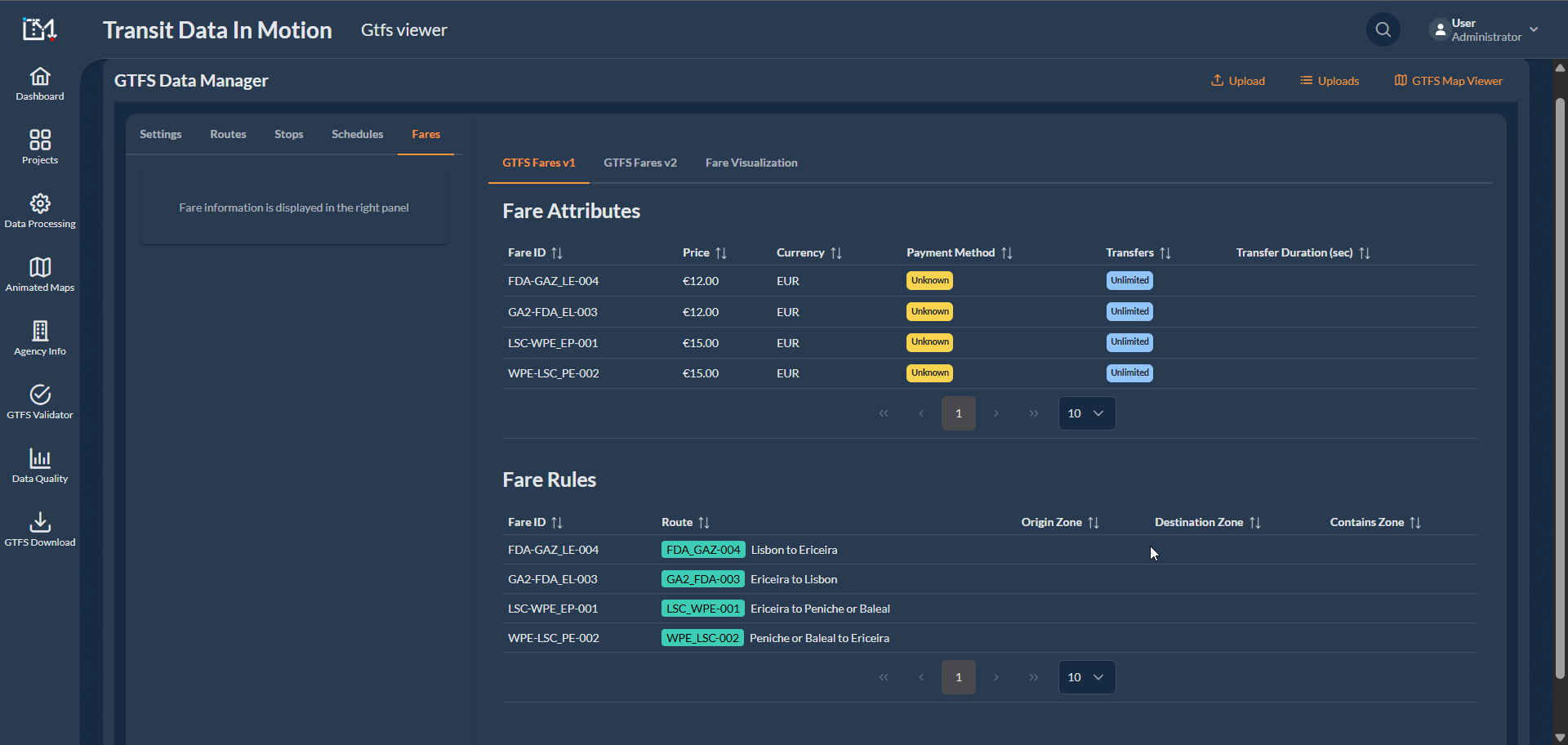
Task: Open Data Processing gear icon
Action: [x=40, y=203]
